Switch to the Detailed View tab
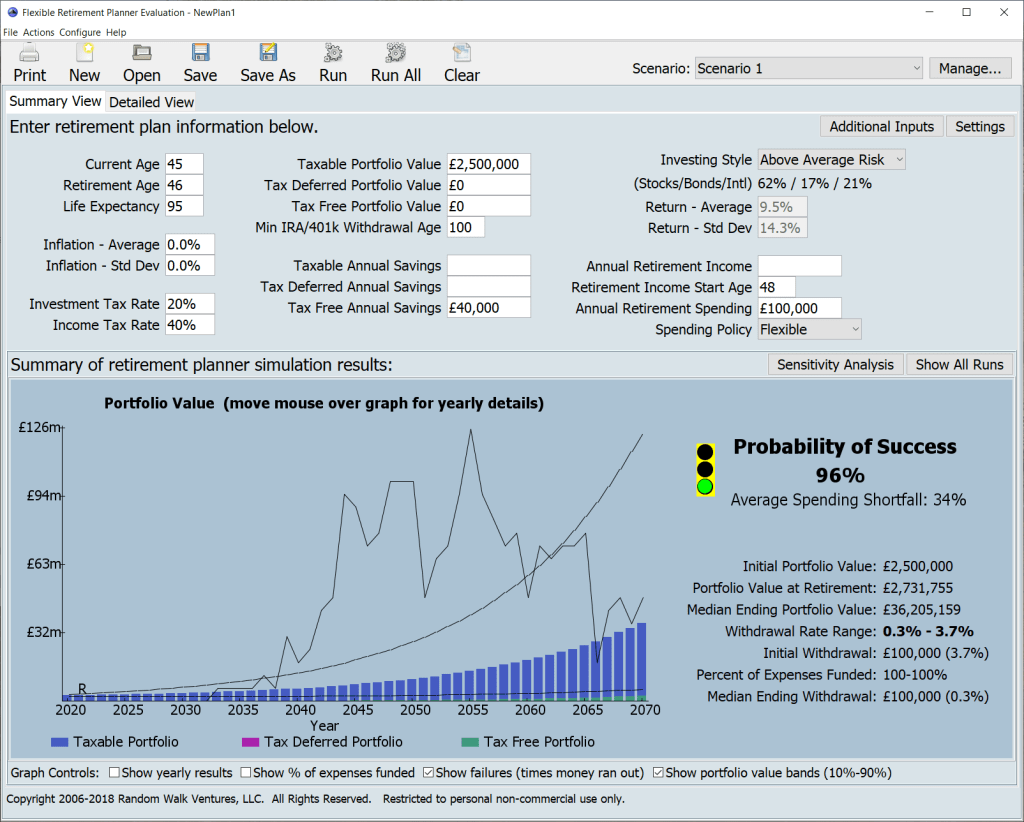The image size is (1024, 822). pyautogui.click(x=151, y=102)
